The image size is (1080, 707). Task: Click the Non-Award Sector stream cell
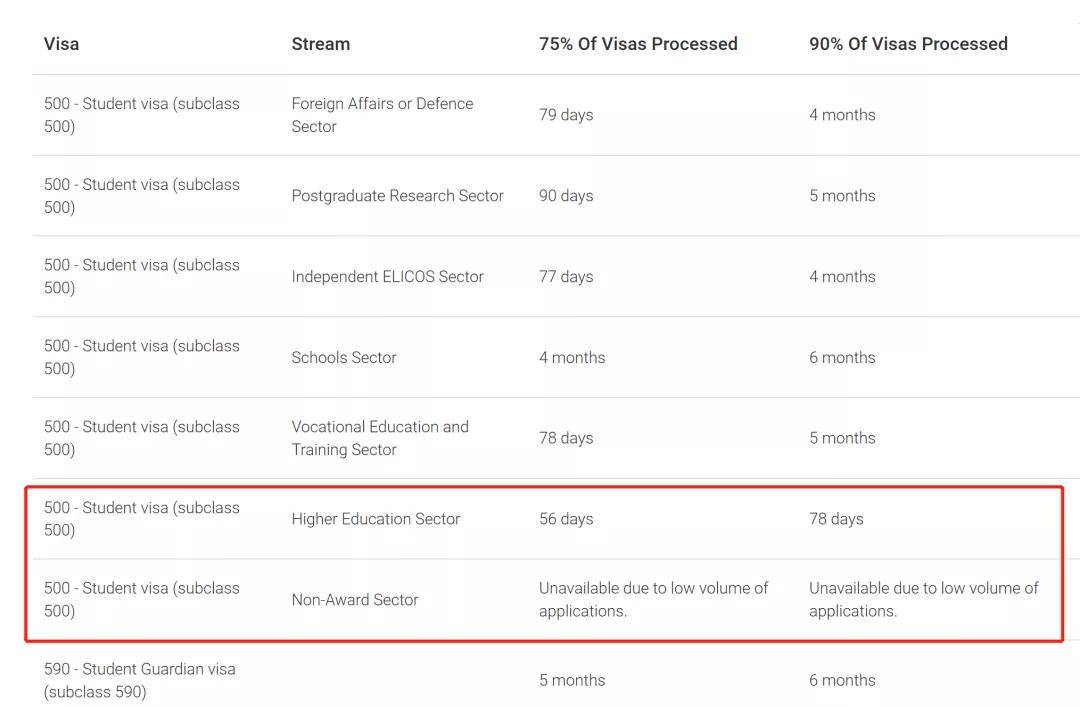[355, 600]
